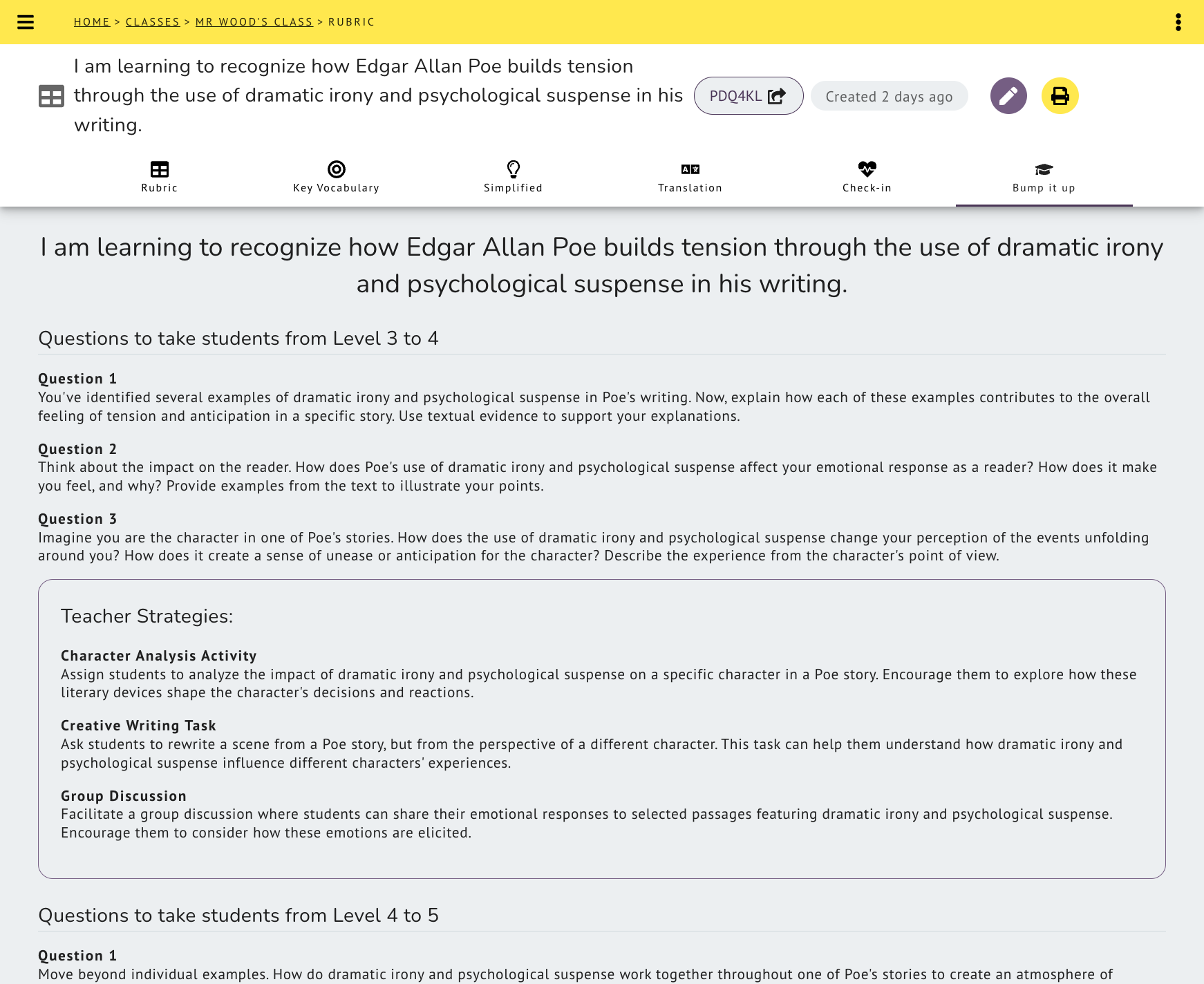1204x984 pixels.
Task: Go to the Translation tab label
Action: point(690,188)
